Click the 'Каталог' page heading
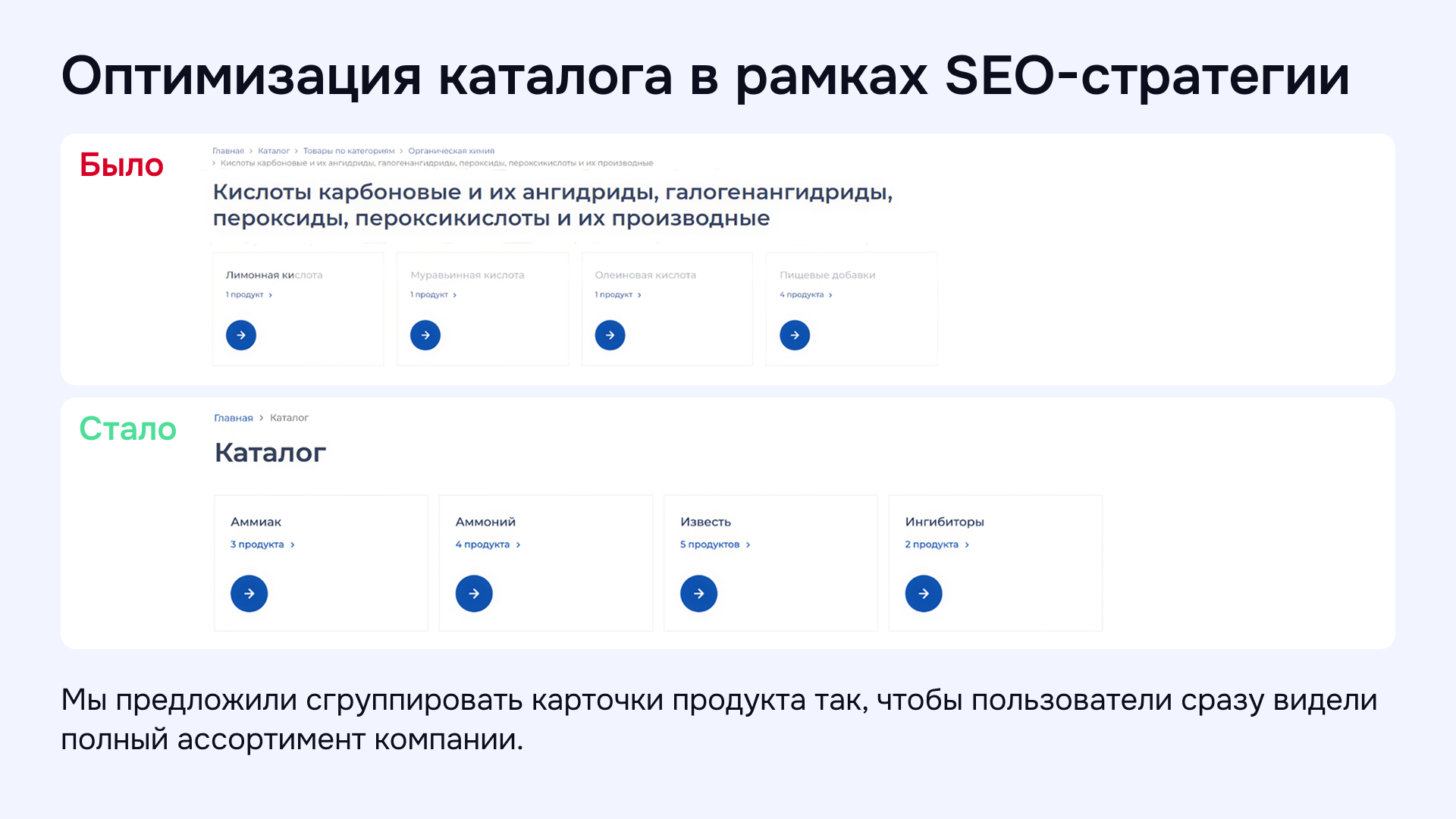The image size is (1456, 819). point(270,453)
